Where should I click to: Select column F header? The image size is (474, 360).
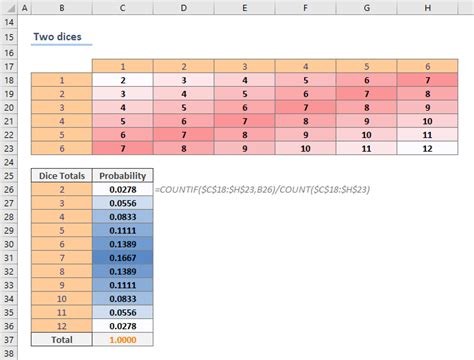(x=306, y=7)
